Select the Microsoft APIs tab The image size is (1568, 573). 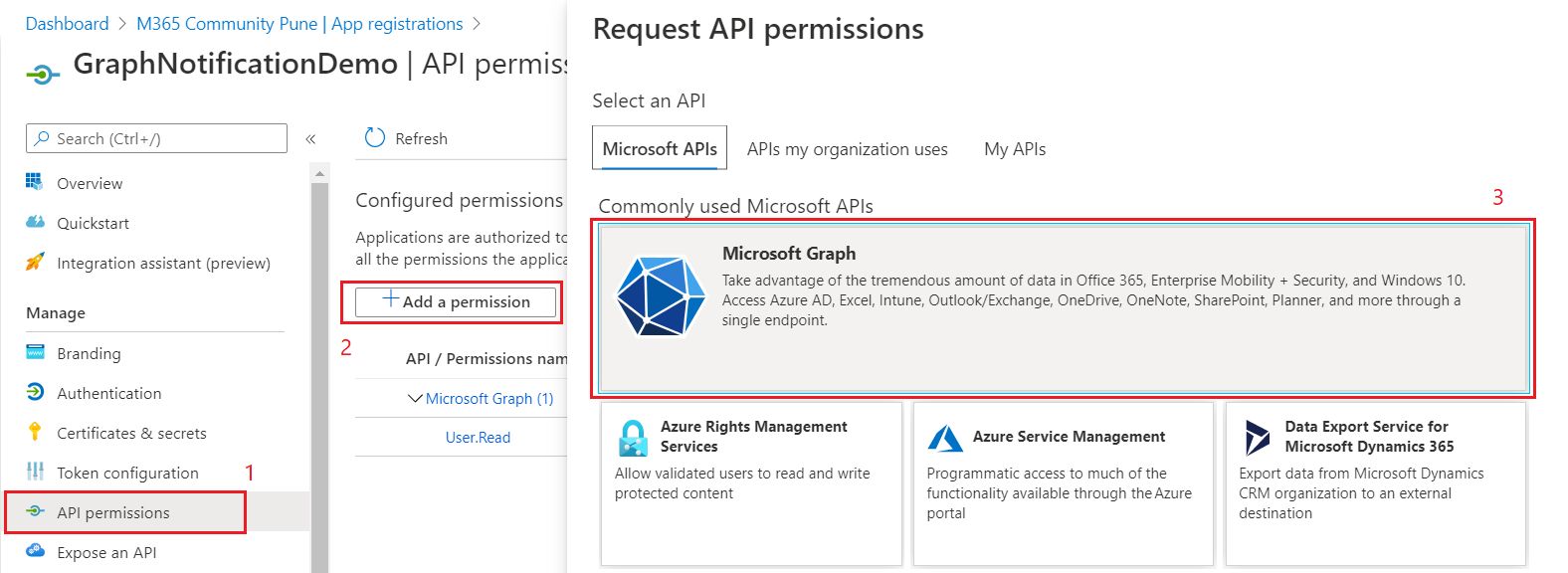(x=660, y=149)
